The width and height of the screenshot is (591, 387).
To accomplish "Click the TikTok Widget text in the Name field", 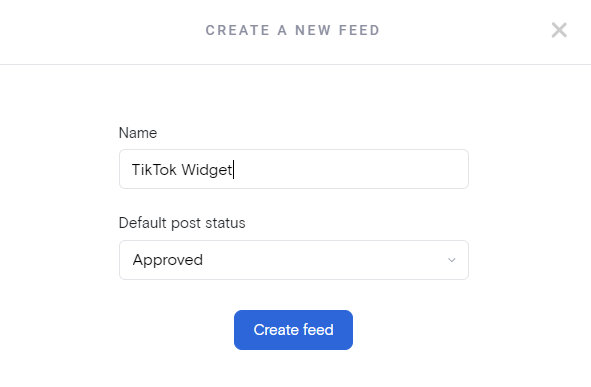I will pos(182,170).
